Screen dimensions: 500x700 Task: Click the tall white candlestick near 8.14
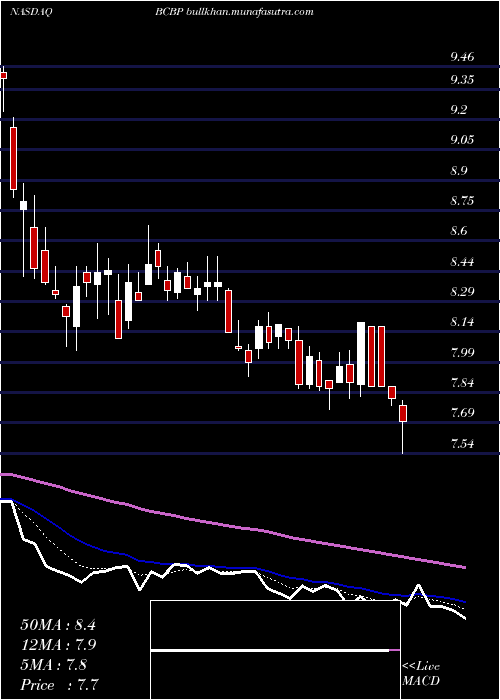(x=361, y=359)
